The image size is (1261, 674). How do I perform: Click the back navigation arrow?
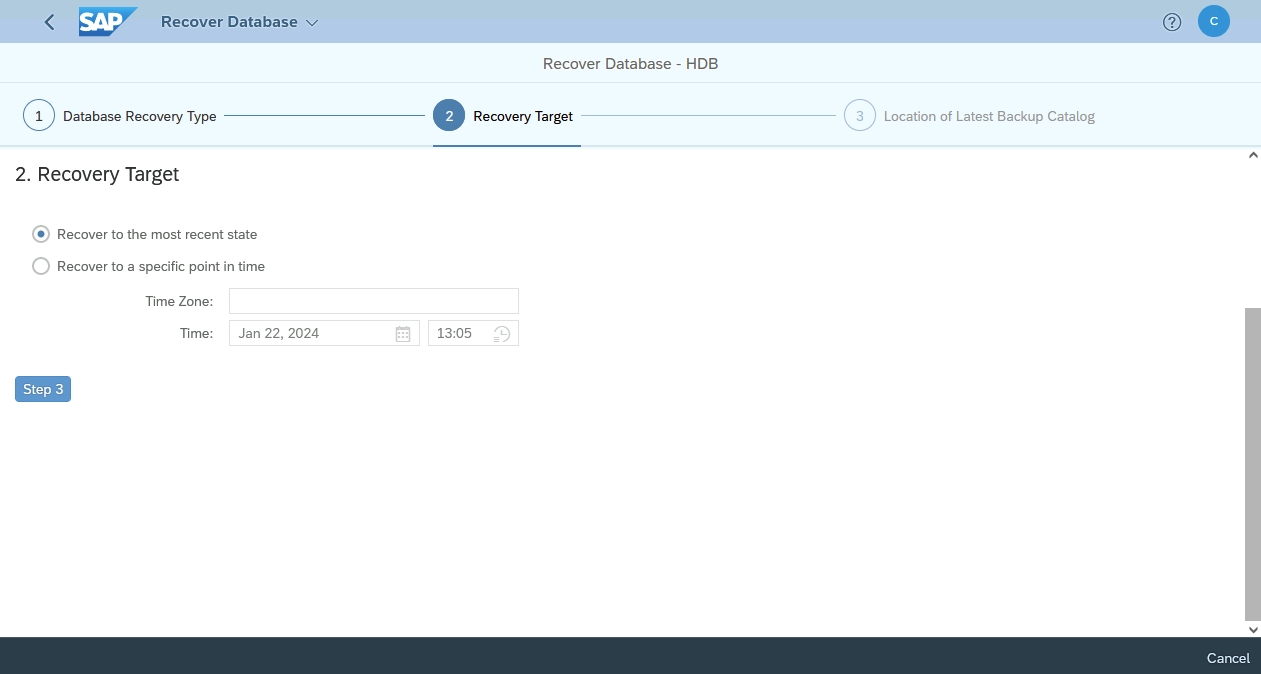pos(49,22)
